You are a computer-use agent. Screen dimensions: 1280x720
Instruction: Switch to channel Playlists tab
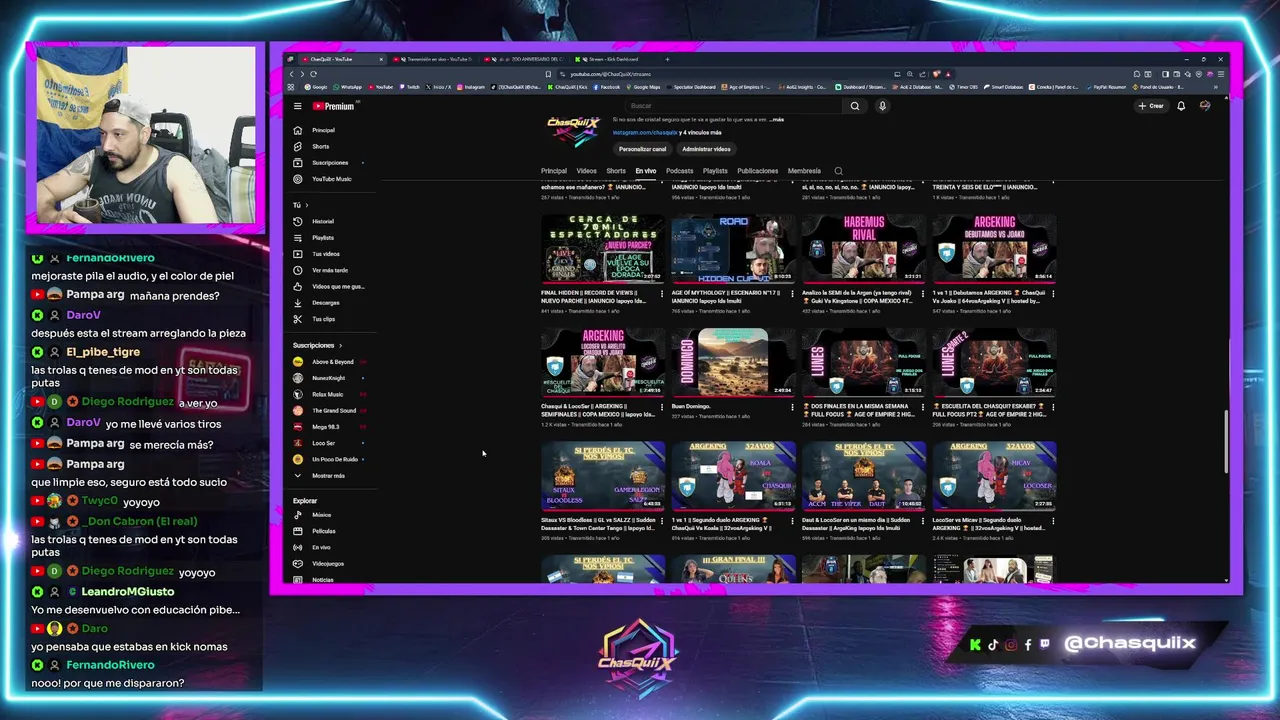click(x=715, y=171)
